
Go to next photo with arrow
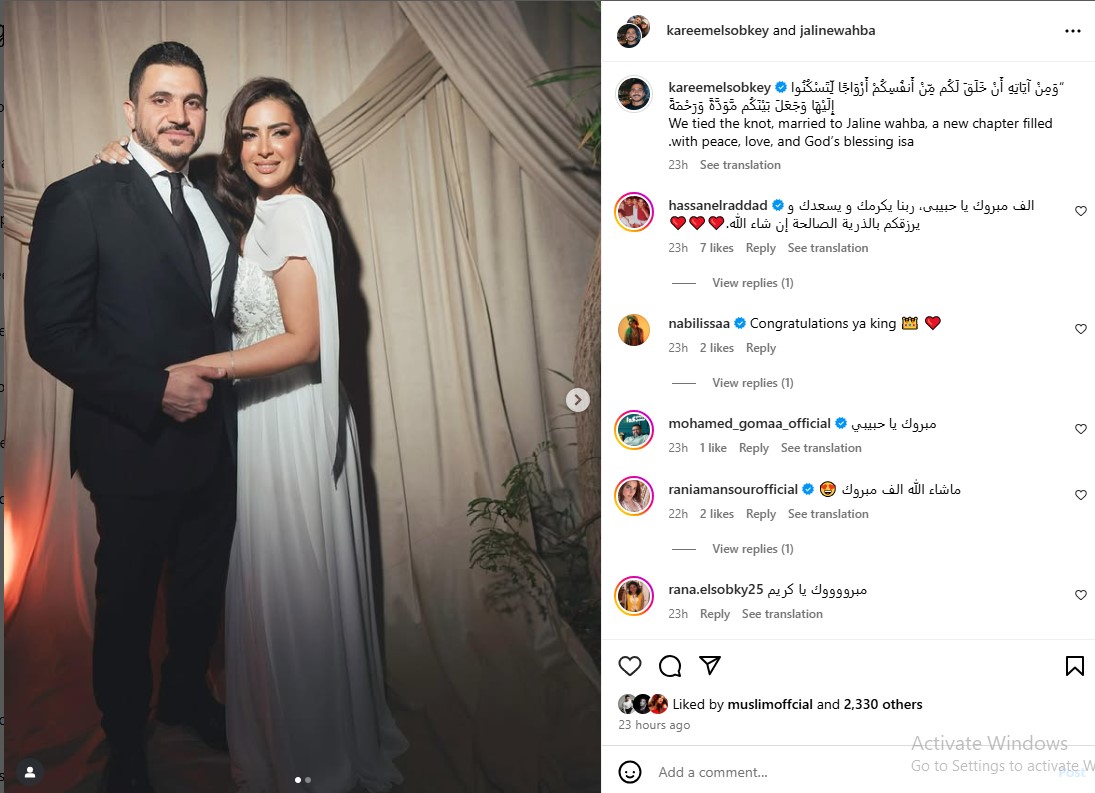(578, 400)
